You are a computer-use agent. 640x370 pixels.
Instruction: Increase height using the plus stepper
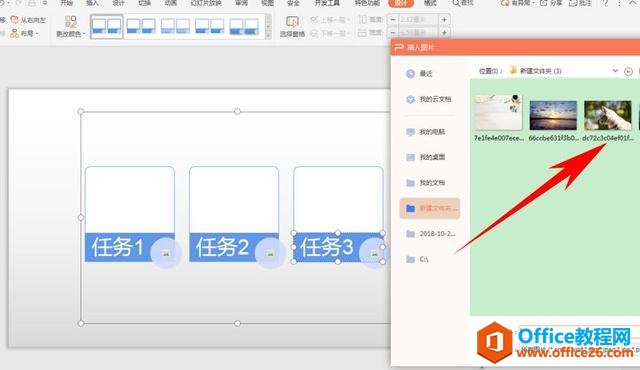point(444,19)
